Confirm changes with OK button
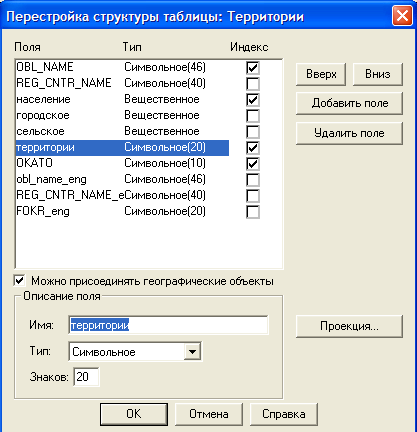The image size is (417, 432). pyautogui.click(x=134, y=414)
